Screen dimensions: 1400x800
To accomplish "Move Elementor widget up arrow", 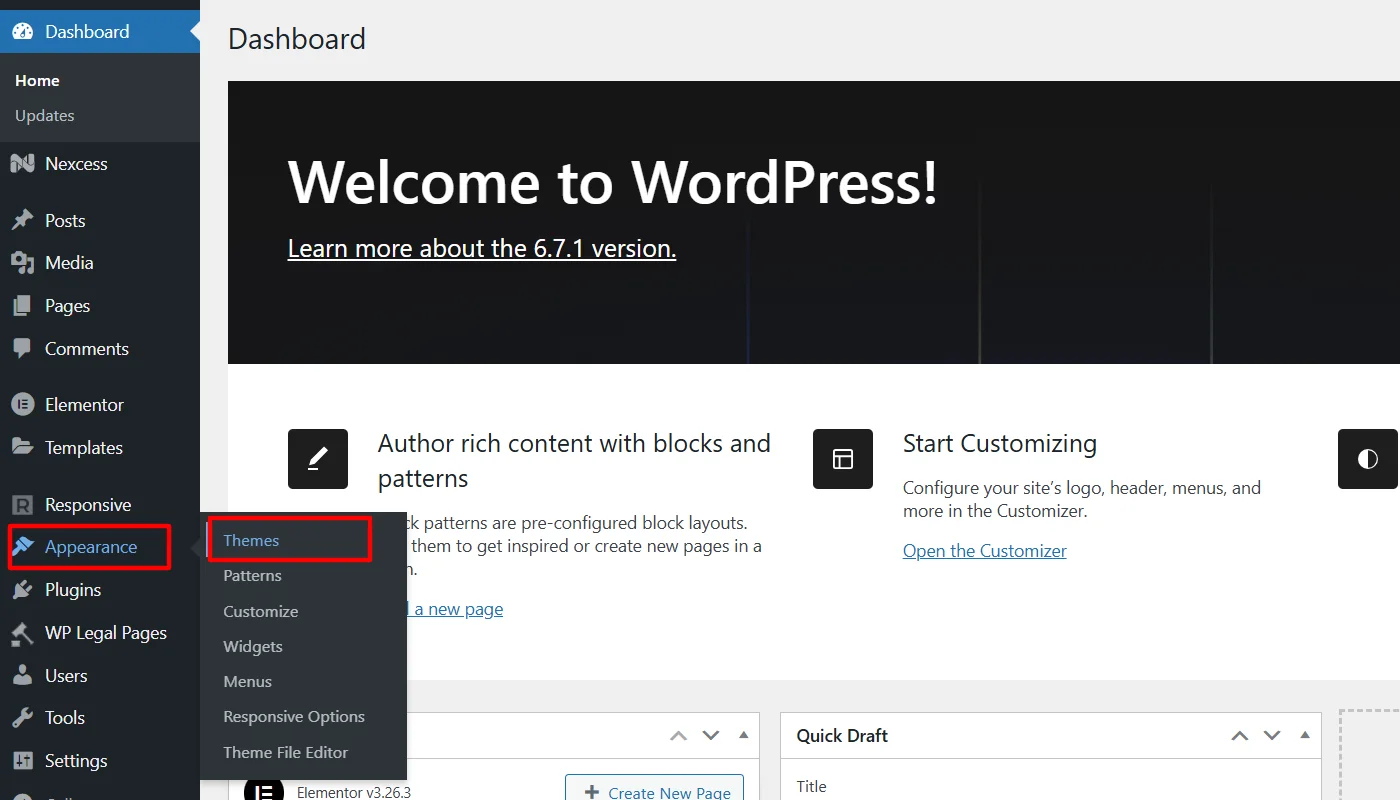I will click(x=679, y=735).
